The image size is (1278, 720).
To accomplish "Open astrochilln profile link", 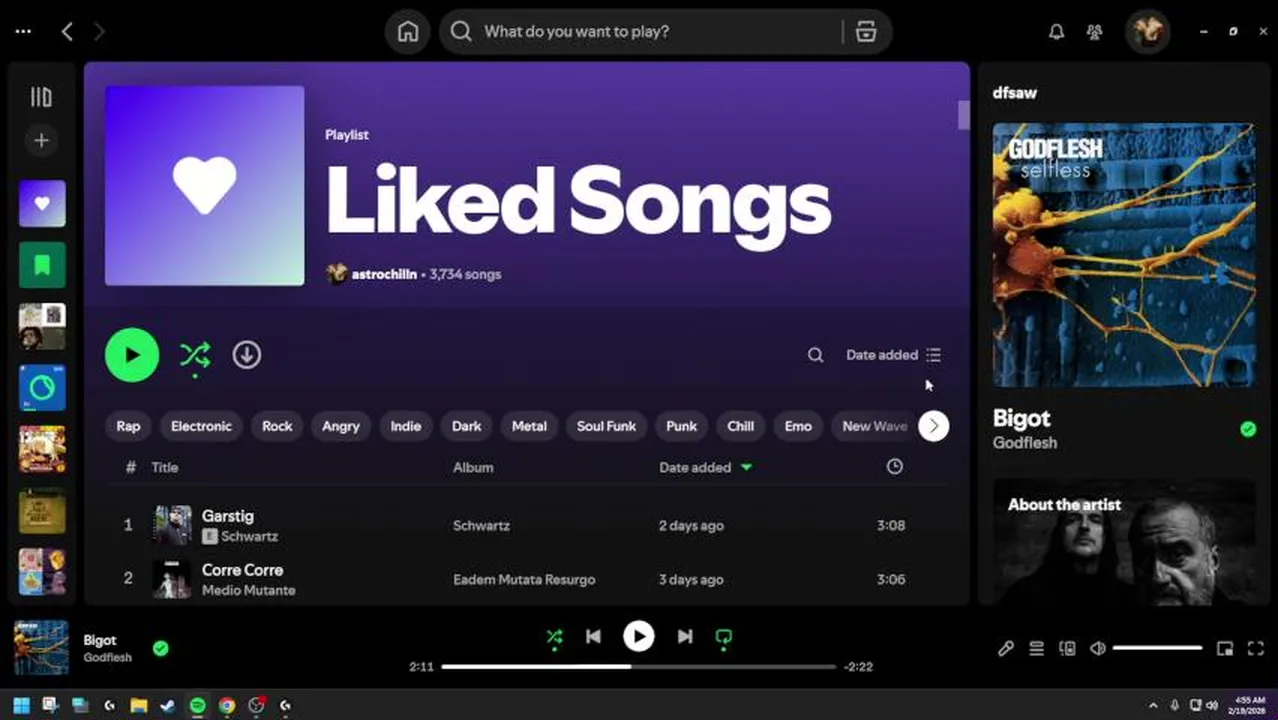I will pyautogui.click(x=384, y=274).
